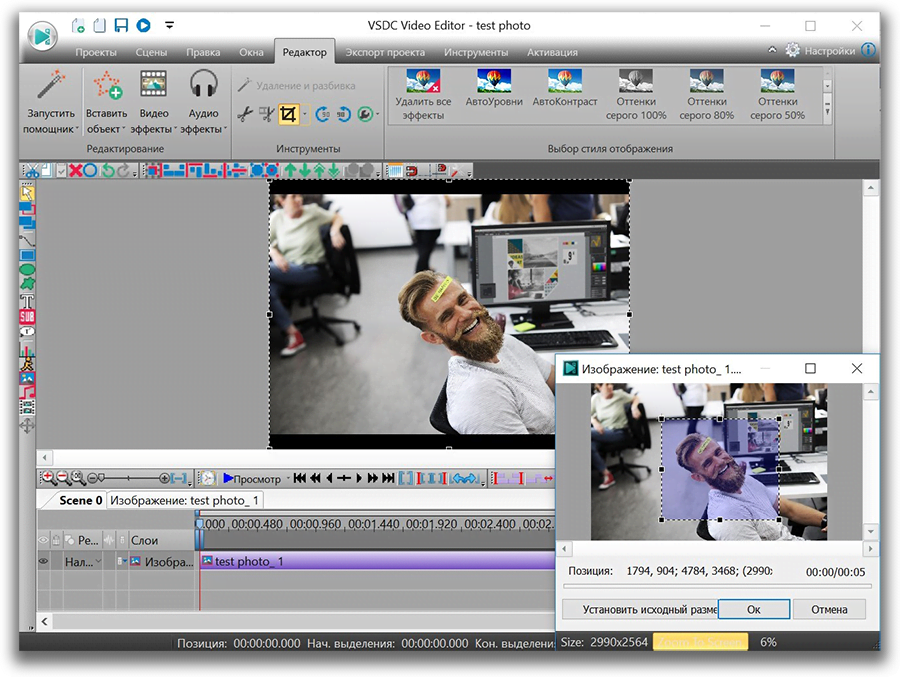Open the Scene 0 timeline tab
The height and width of the screenshot is (677, 900).
click(x=80, y=500)
